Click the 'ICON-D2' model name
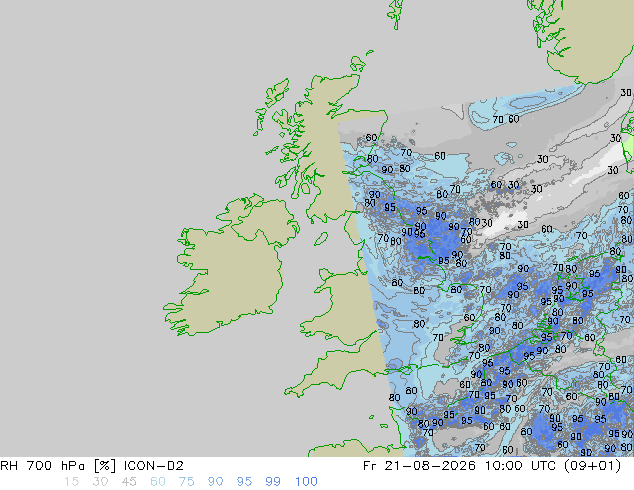Screen dimensions: 634x490 point(154,466)
